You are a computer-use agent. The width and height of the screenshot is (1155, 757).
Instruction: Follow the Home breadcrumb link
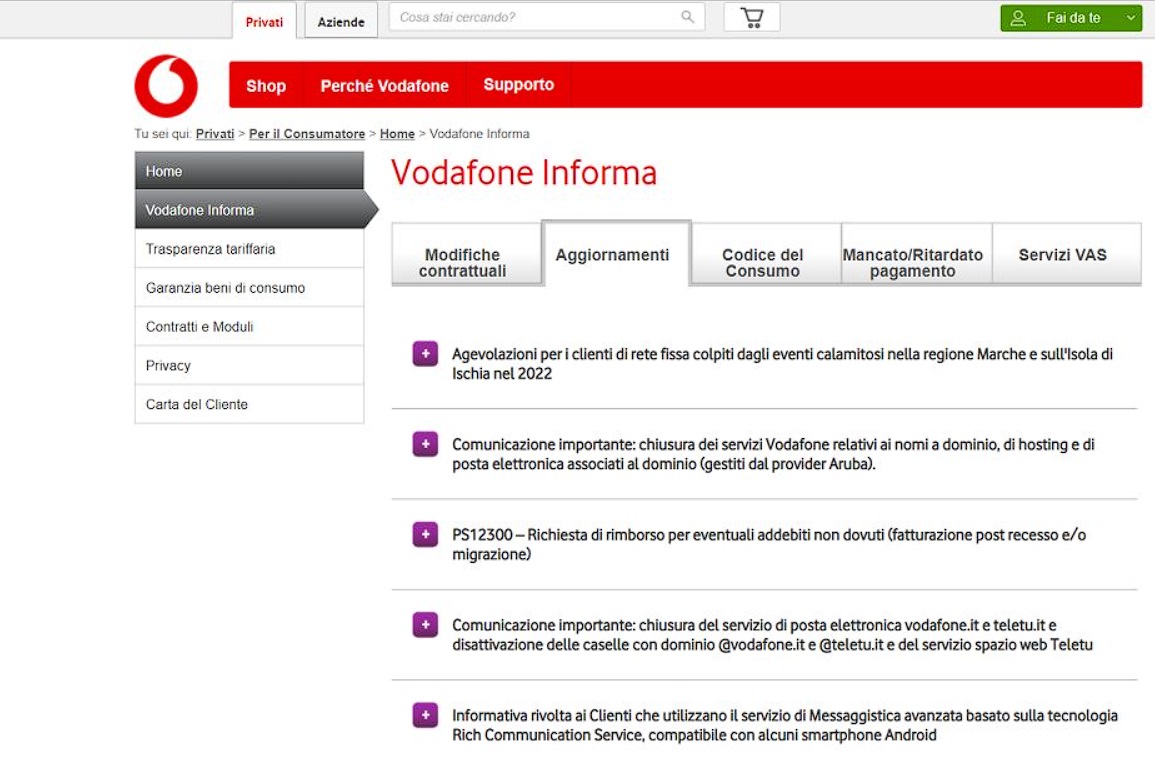397,133
